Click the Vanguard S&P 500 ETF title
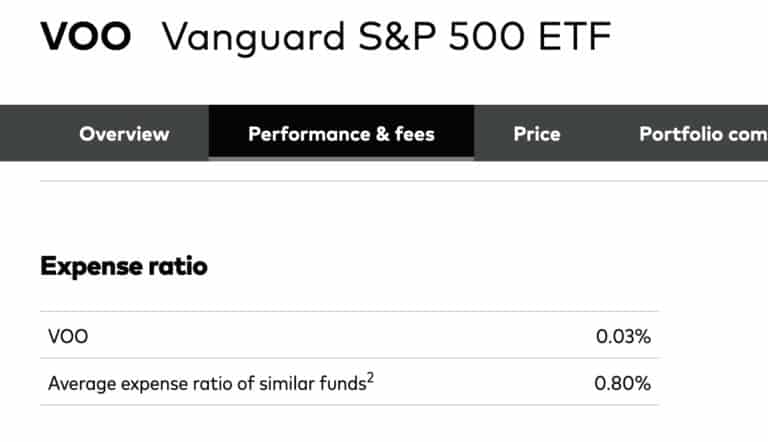This screenshot has height=442, width=768. [x=386, y=37]
